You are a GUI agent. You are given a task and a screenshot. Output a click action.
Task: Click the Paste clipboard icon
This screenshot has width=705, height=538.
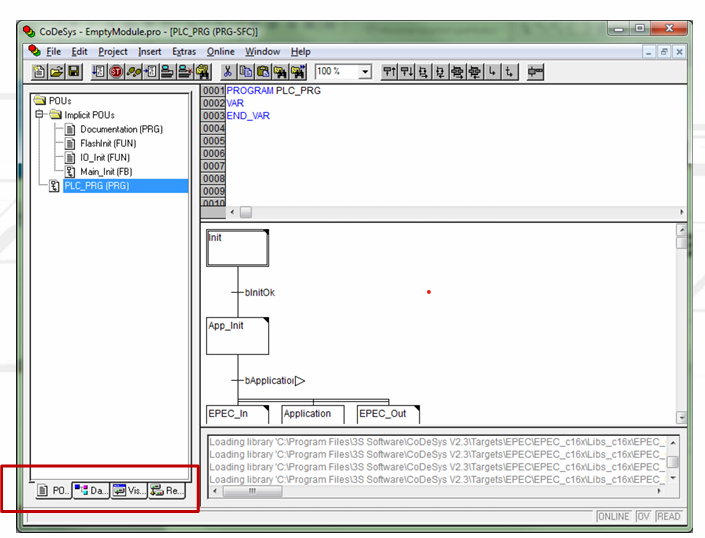click(263, 72)
